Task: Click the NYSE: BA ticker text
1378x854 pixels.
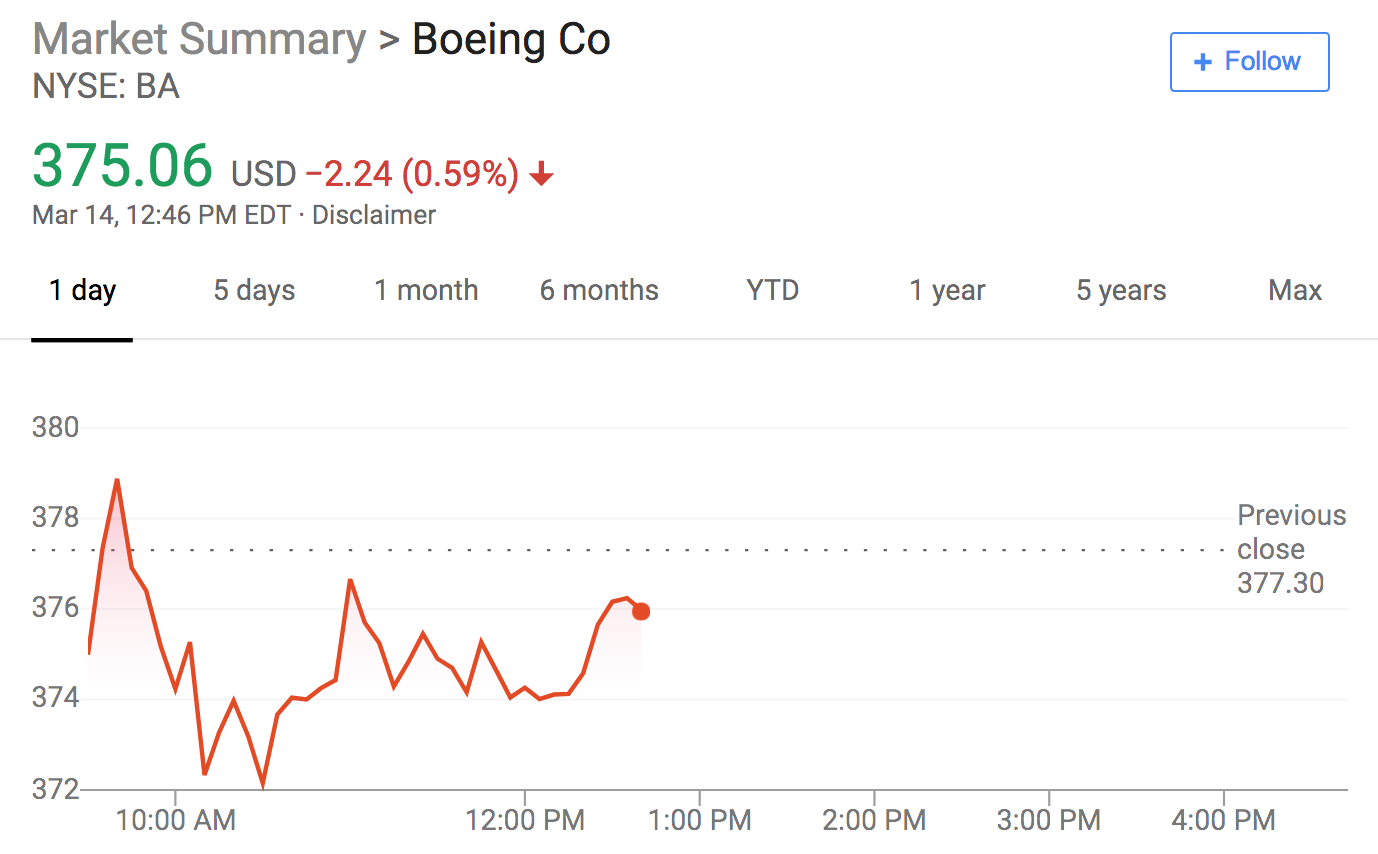Action: pos(106,87)
